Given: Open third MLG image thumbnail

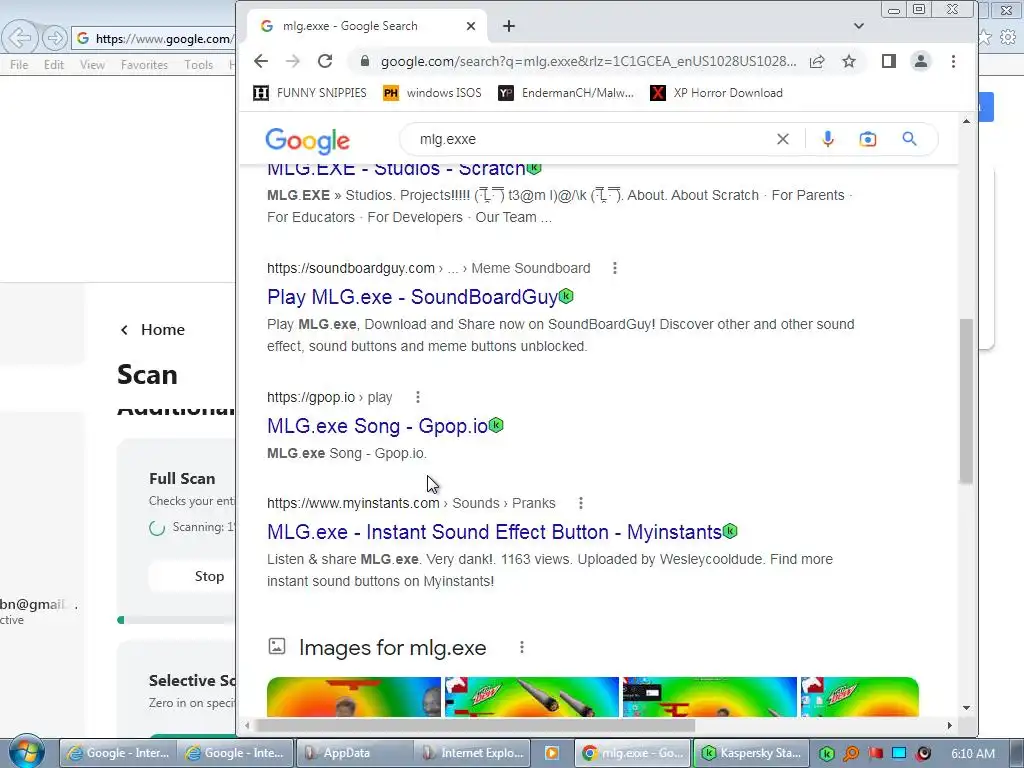Looking at the screenshot, I should point(709,697).
